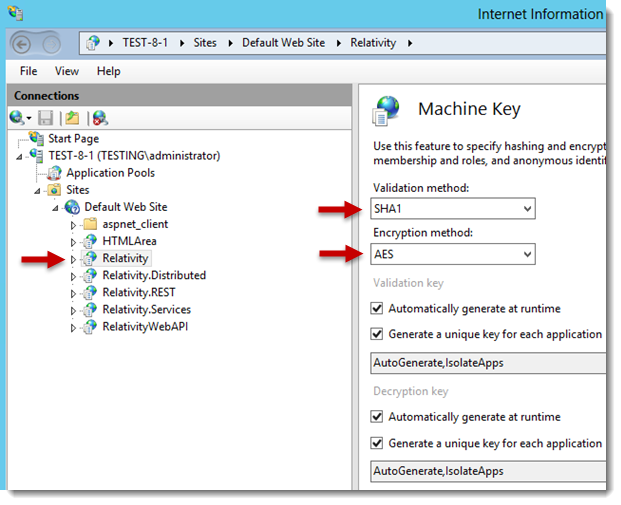
Task: Expand the Relativity.Distributed tree node
Action: 73,276
